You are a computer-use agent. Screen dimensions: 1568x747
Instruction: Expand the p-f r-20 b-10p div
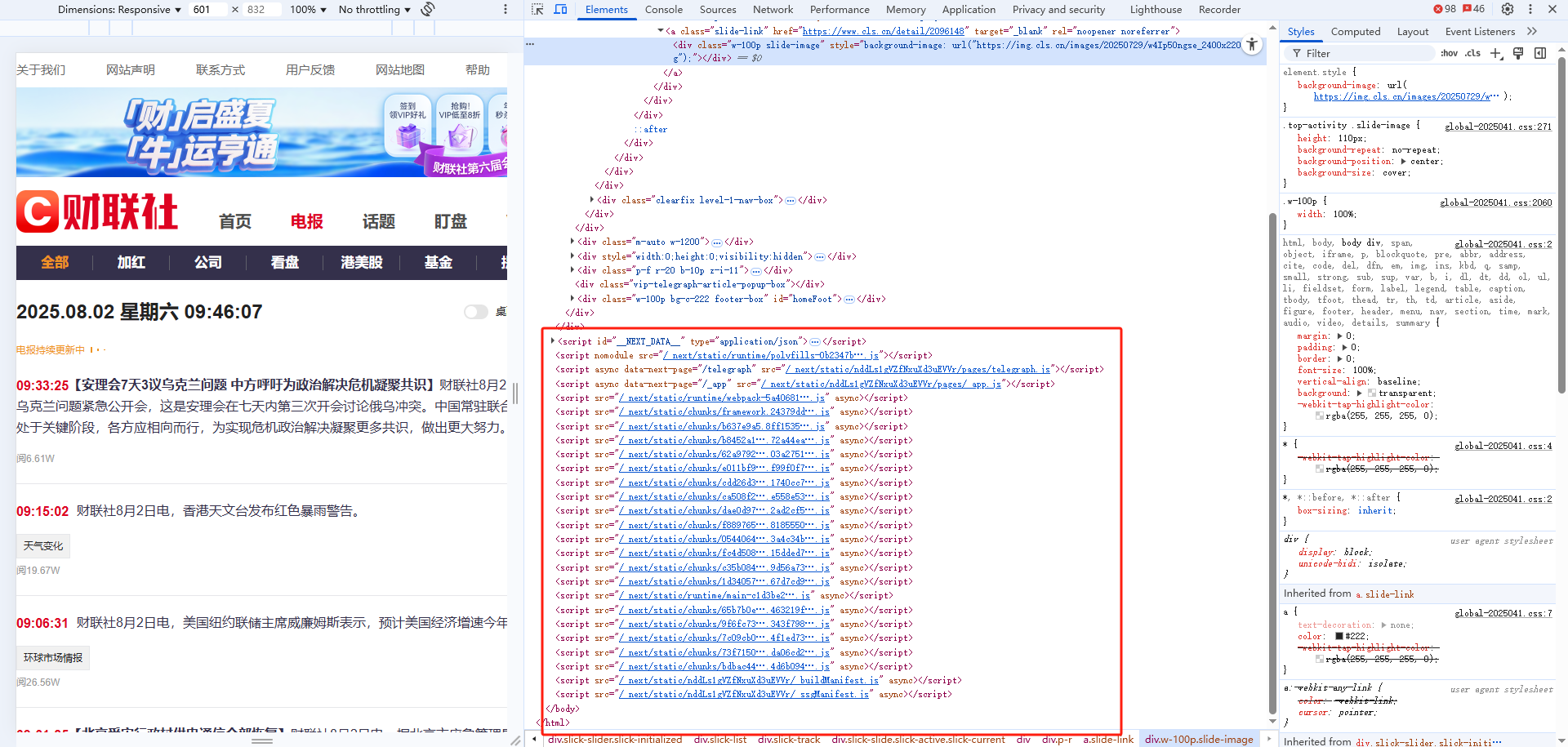(x=572, y=270)
